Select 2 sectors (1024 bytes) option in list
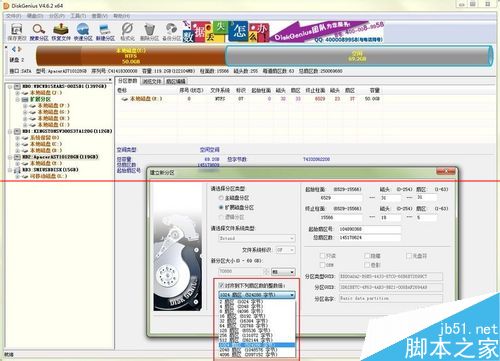500x361 pixels. pyautogui.click(x=257, y=302)
